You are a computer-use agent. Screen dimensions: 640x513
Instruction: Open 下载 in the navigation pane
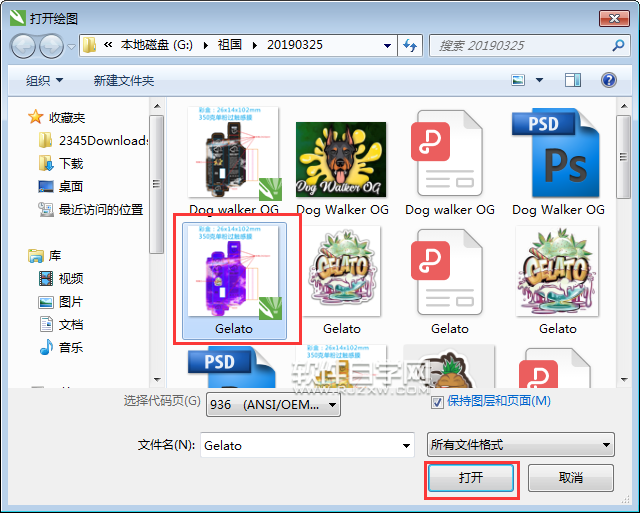pyautogui.click(x=61, y=163)
